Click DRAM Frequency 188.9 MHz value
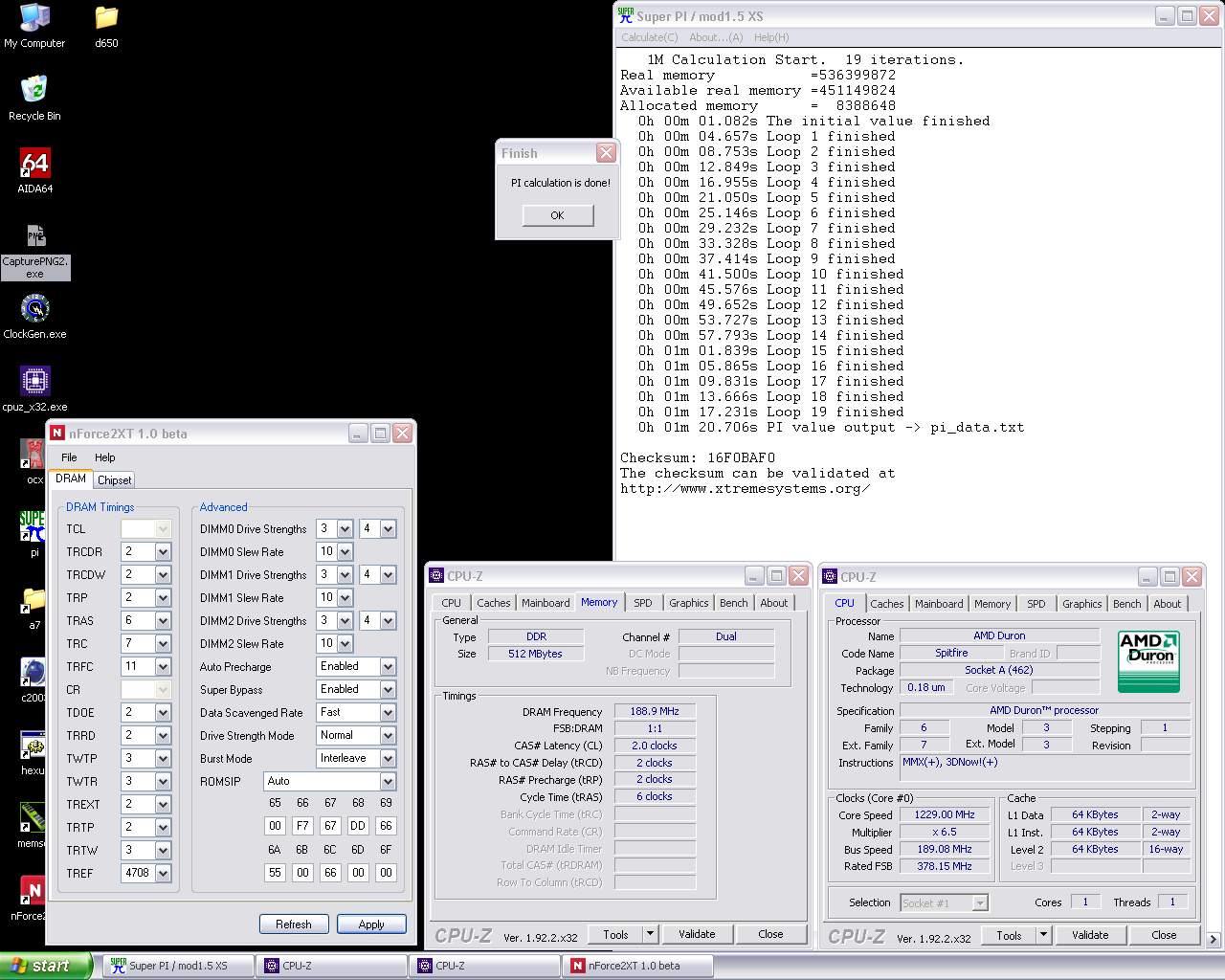This screenshot has width=1225, height=980. point(655,711)
